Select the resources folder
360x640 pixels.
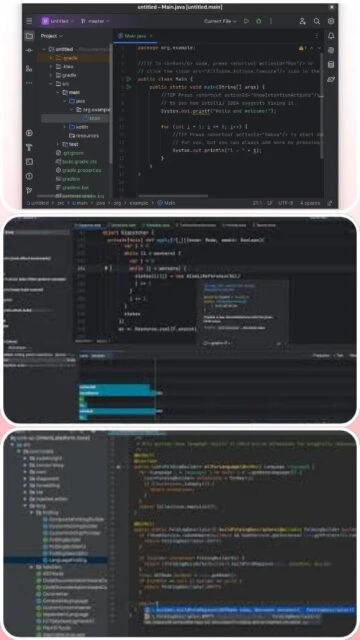click(84, 136)
